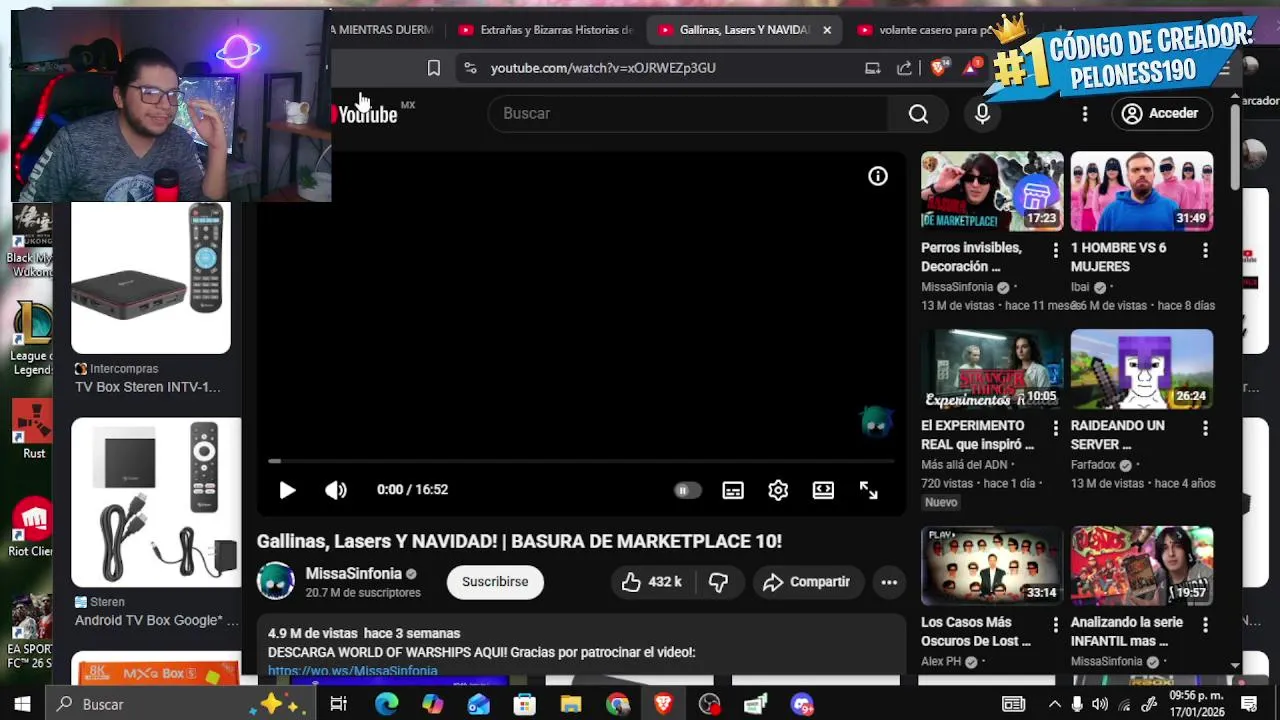Click the Farfadox channel name

pyautogui.click(x=1094, y=465)
